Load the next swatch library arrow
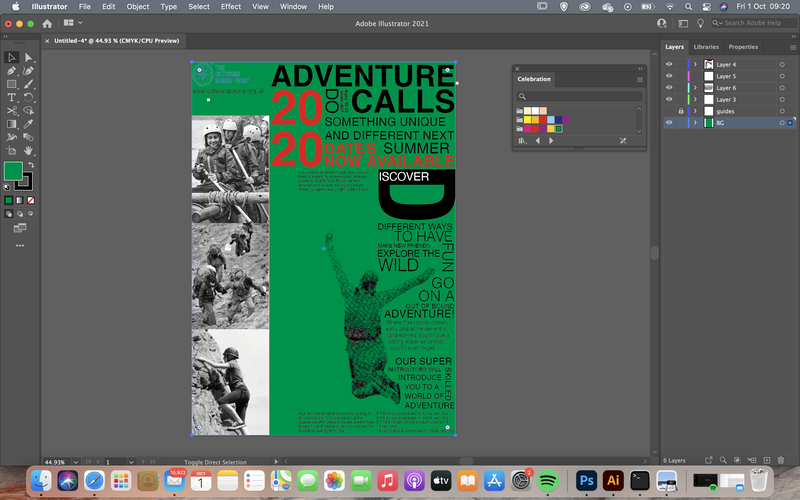This screenshot has height=500, width=800. tap(551, 141)
